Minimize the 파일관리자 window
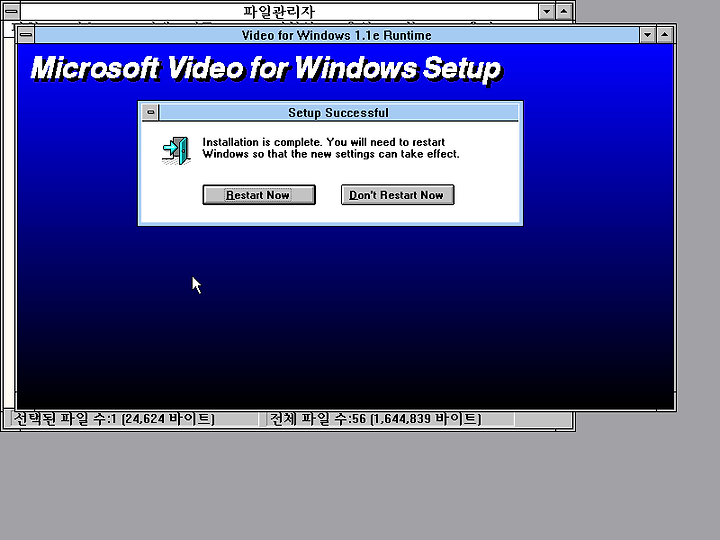The height and width of the screenshot is (540, 720). [x=546, y=11]
